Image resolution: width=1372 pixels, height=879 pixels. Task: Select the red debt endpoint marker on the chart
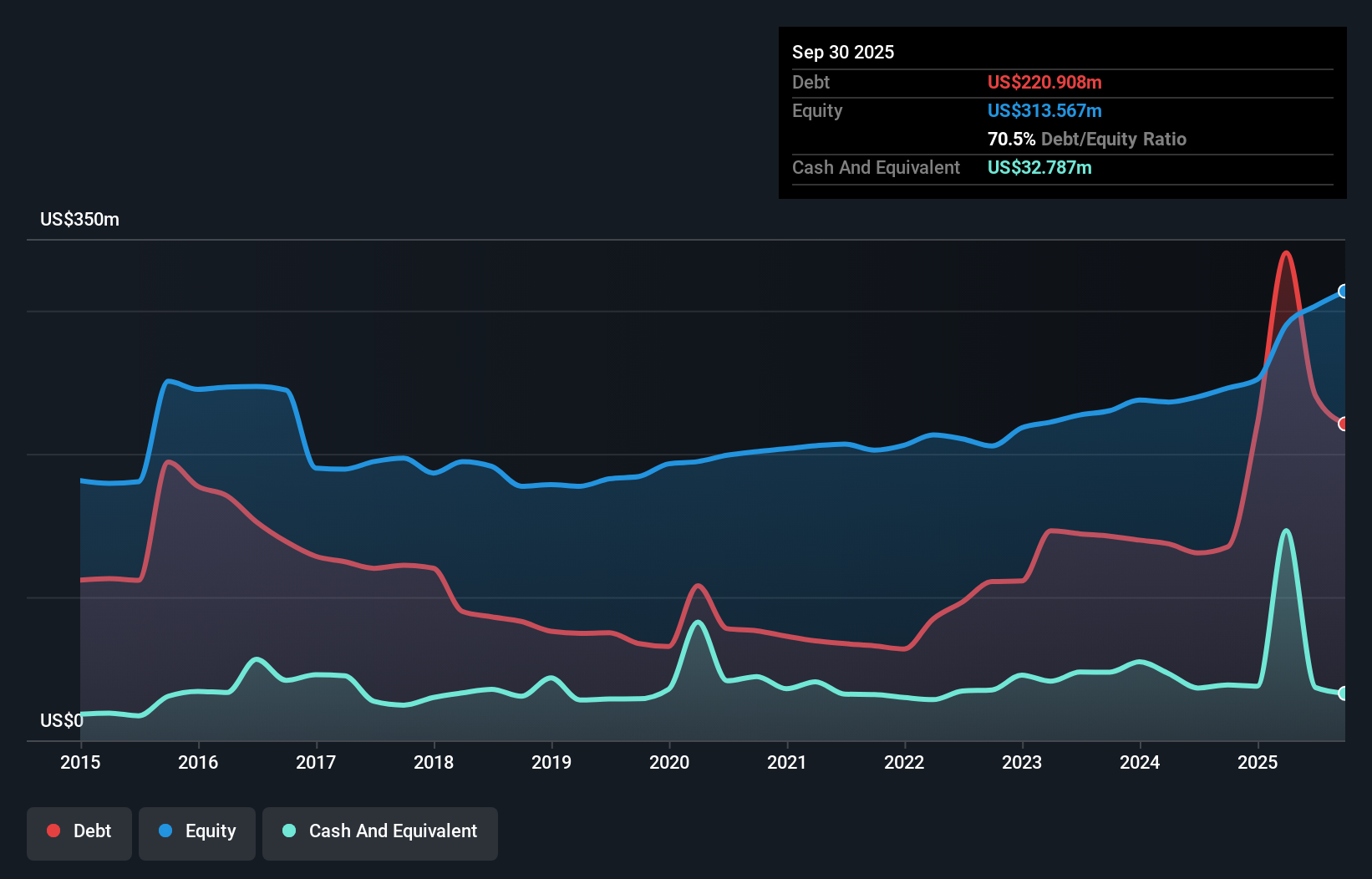[x=1343, y=424]
